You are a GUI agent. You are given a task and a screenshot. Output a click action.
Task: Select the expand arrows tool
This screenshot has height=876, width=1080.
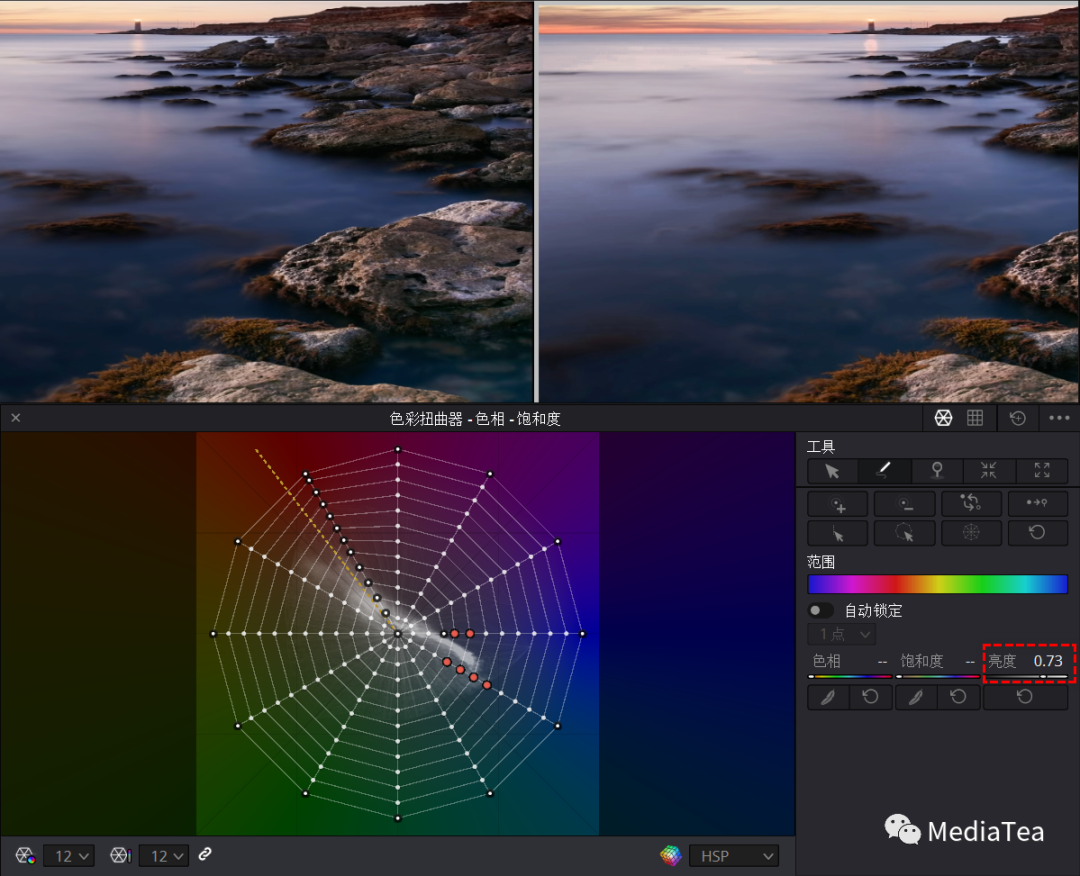(1041, 471)
